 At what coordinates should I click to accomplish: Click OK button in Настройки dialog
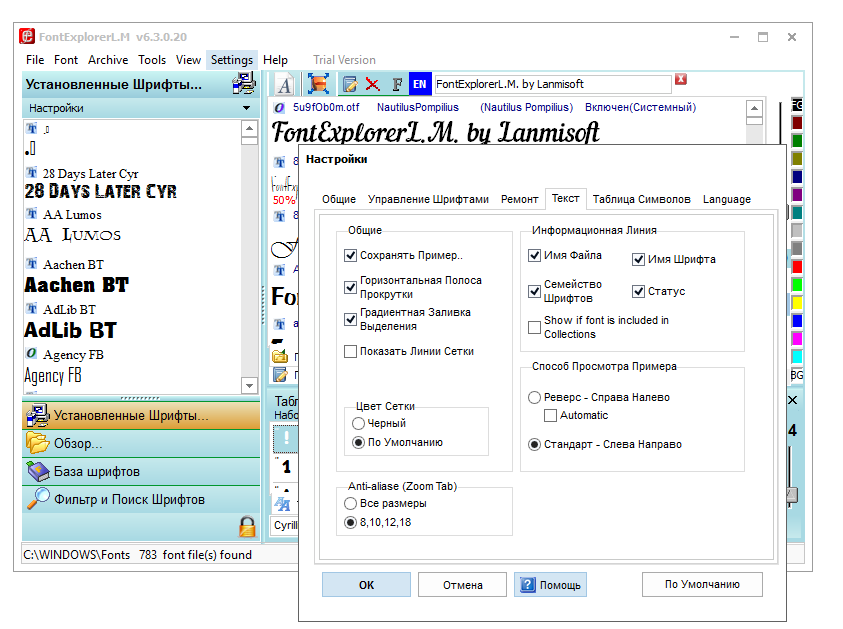366,585
